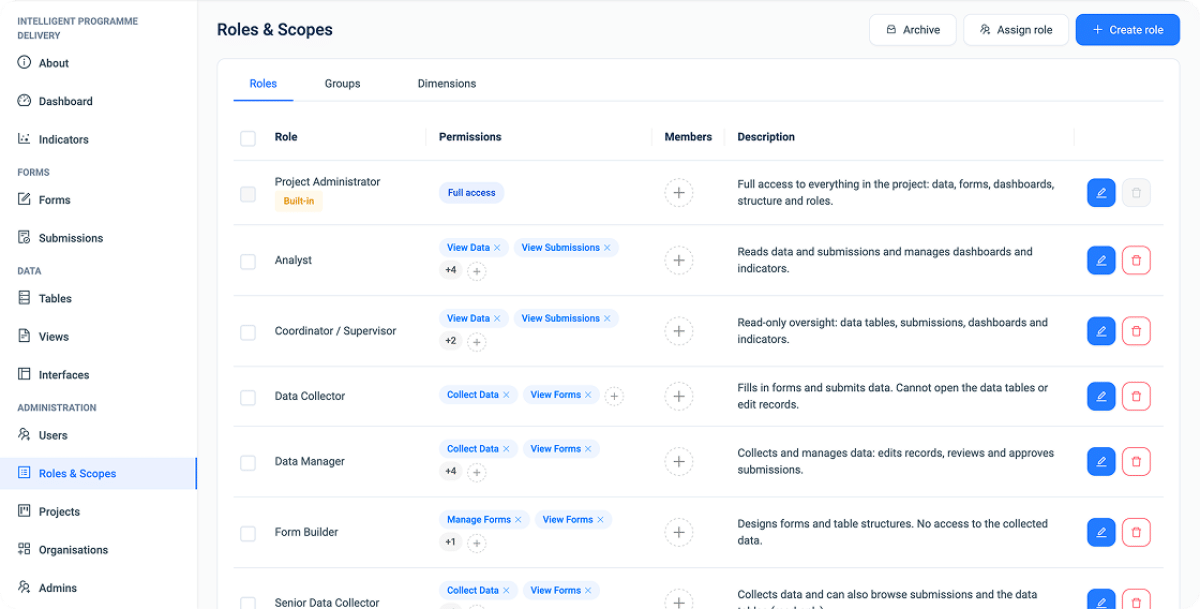The height and width of the screenshot is (609, 1200).
Task: Edit the Coordinator / Supervisor role
Action: pos(1101,331)
